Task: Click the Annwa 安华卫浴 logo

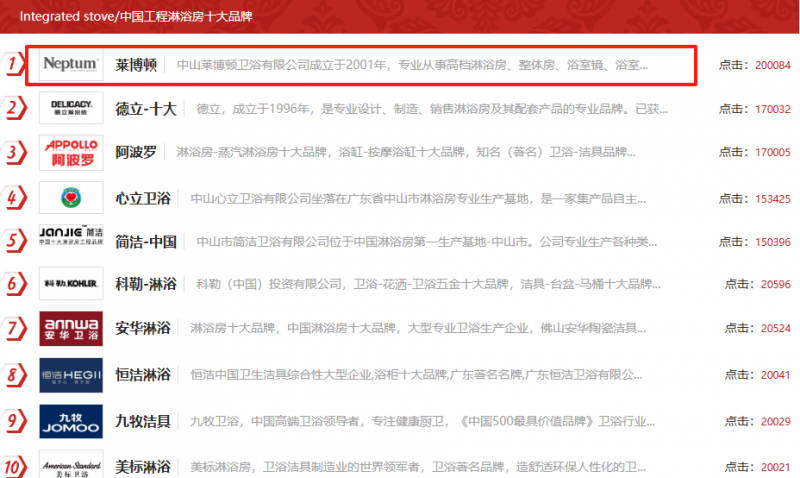Action: click(x=71, y=329)
